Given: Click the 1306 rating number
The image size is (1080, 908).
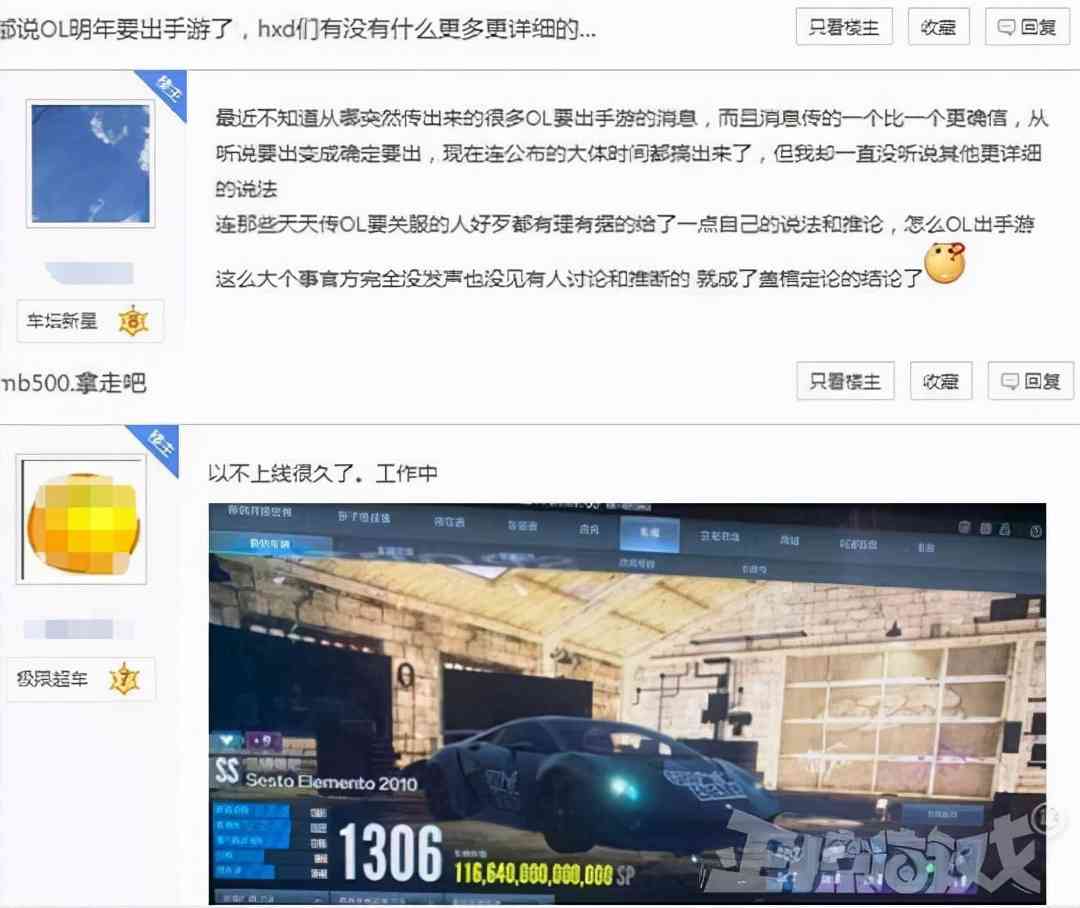Looking at the screenshot, I should tap(390, 854).
